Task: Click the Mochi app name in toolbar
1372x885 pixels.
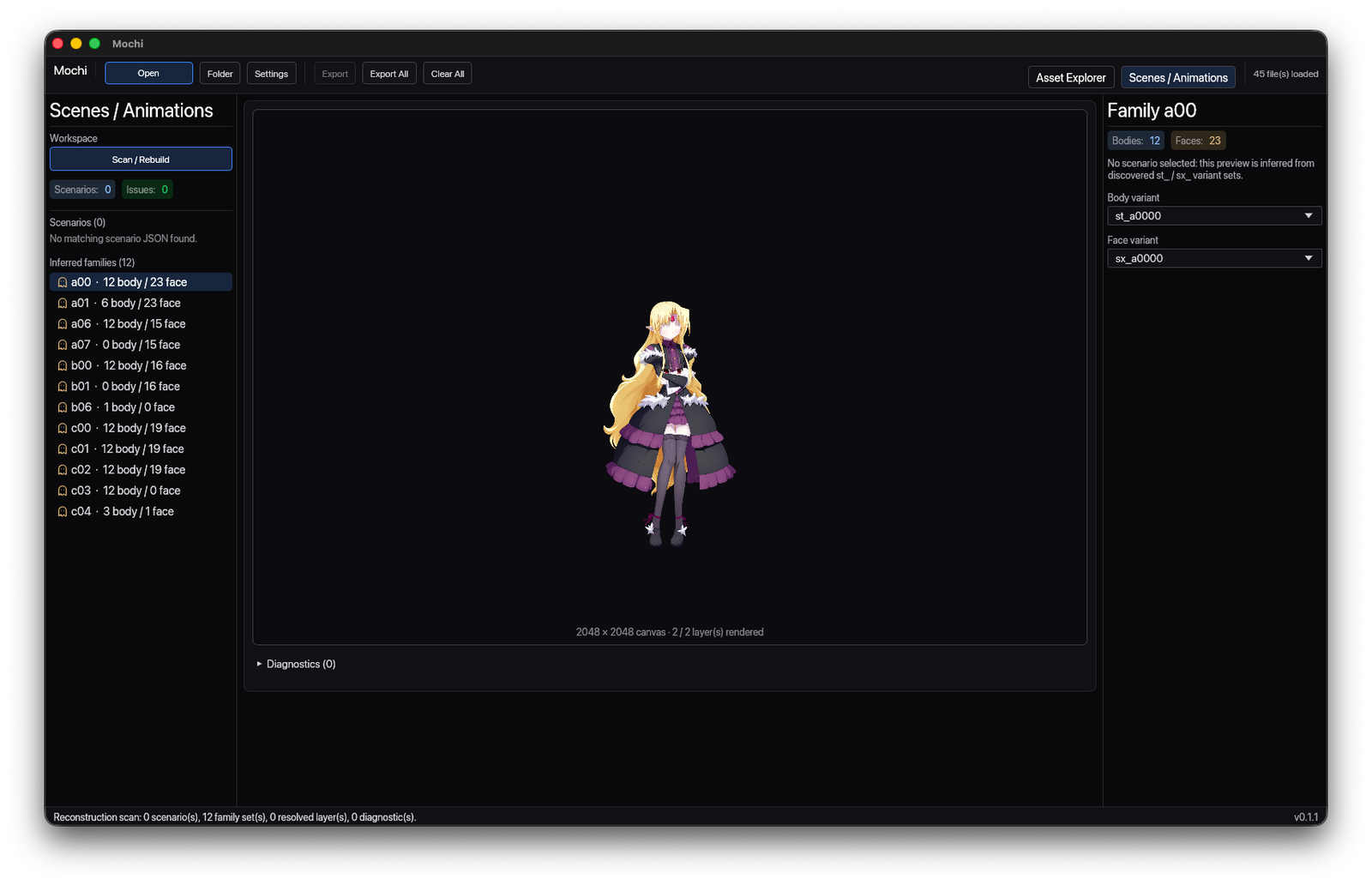Action: point(70,70)
